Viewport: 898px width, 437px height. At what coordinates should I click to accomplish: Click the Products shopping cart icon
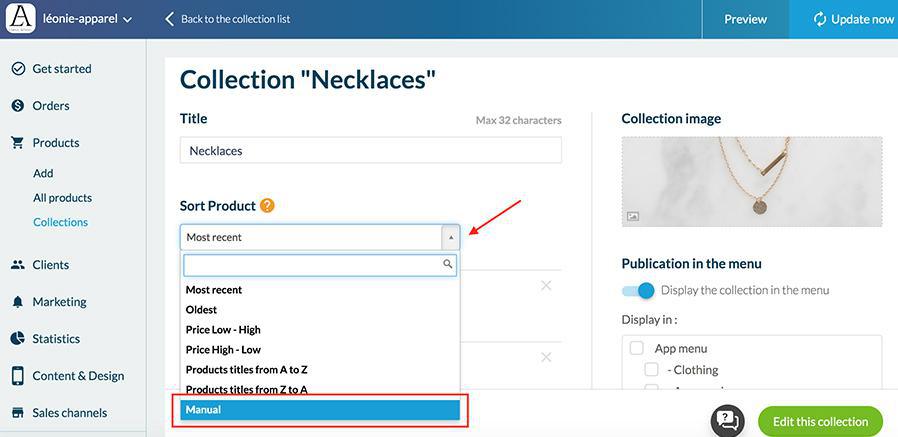[x=17, y=143]
